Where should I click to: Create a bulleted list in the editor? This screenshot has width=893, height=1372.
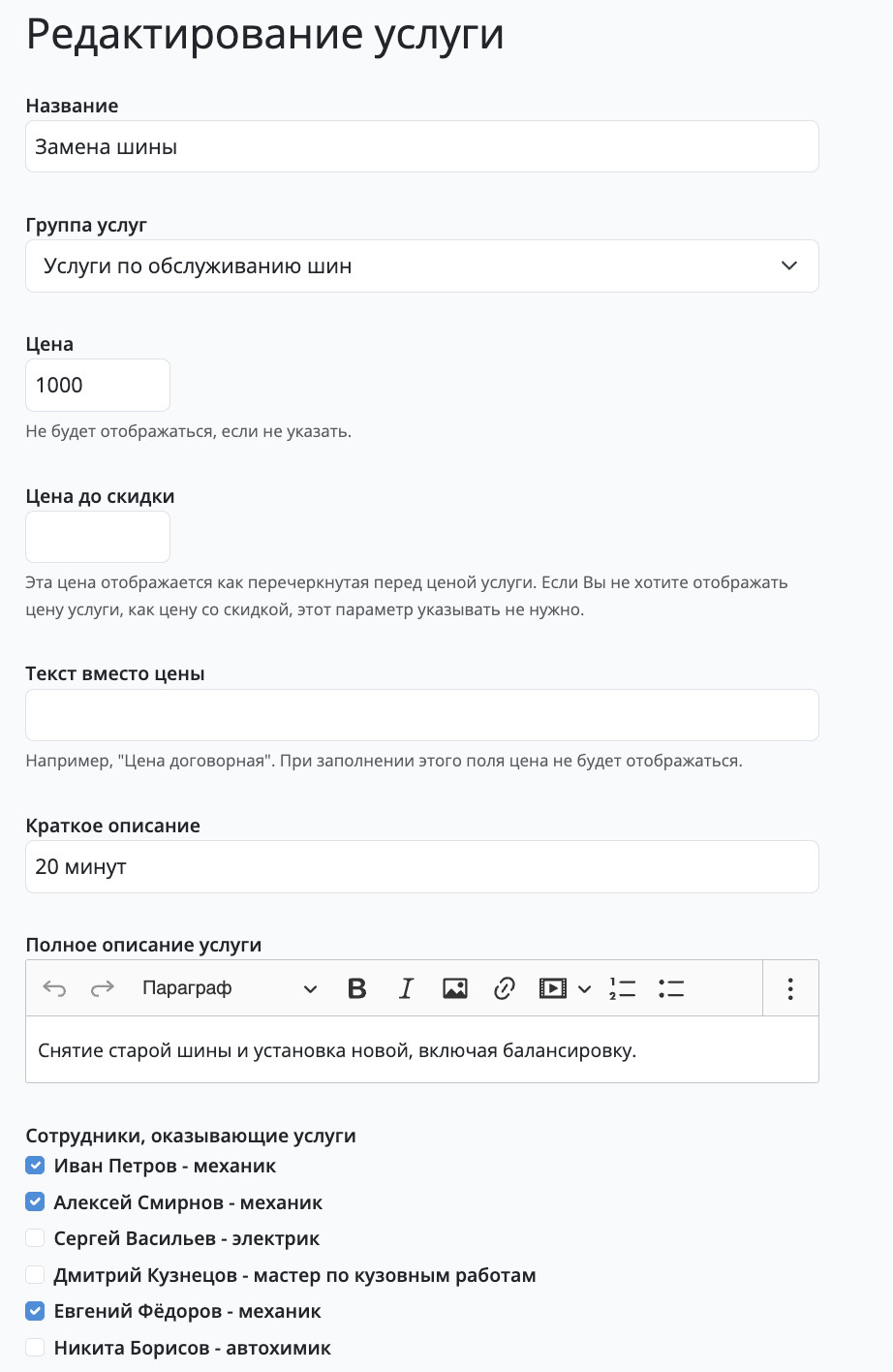[x=671, y=988]
